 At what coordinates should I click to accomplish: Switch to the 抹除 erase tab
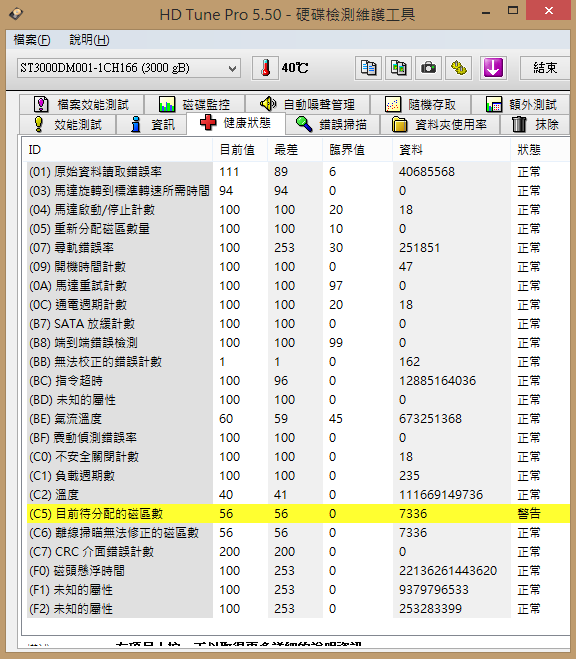tap(535, 124)
